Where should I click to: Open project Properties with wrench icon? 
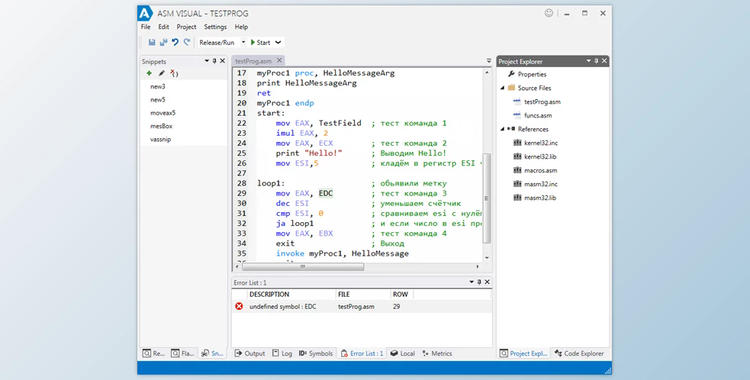point(527,74)
